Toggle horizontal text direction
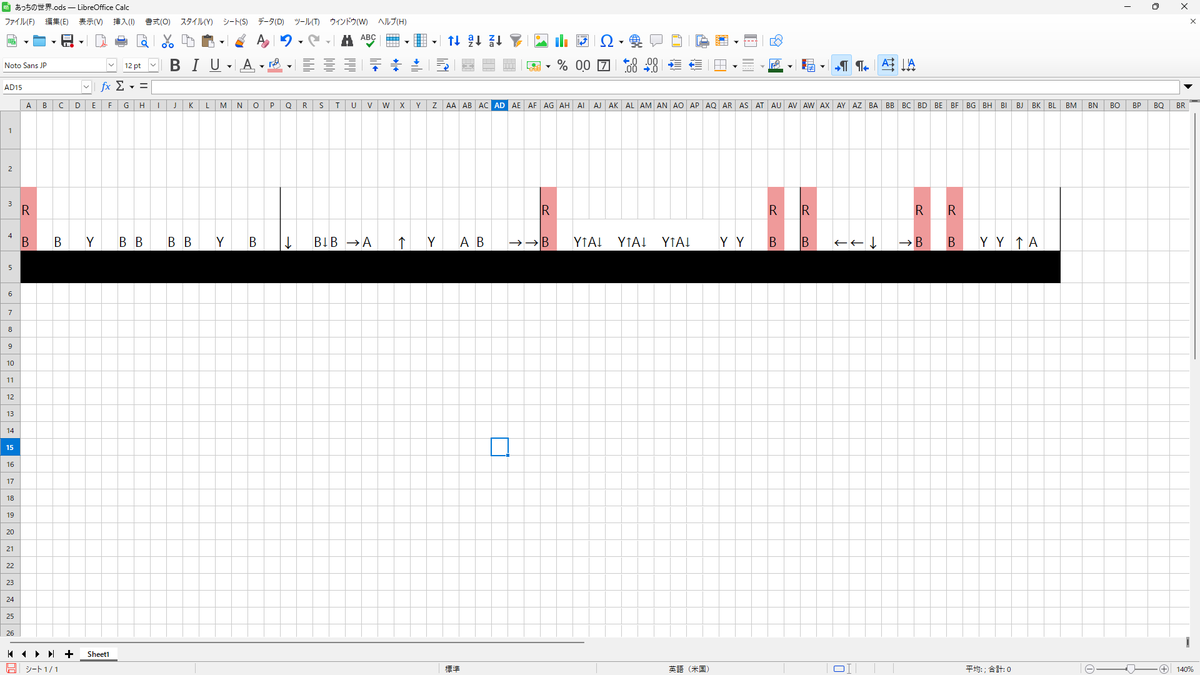This screenshot has height=675, width=1200. tap(888, 65)
